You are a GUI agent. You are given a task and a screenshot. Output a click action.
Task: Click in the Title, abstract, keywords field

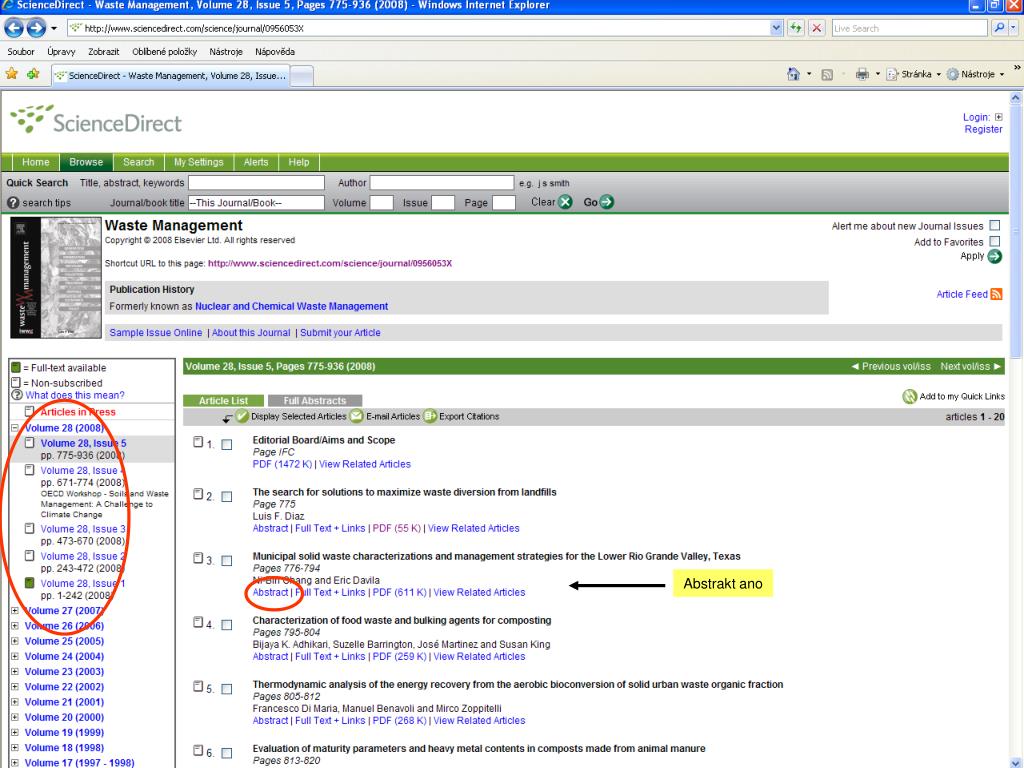256,182
